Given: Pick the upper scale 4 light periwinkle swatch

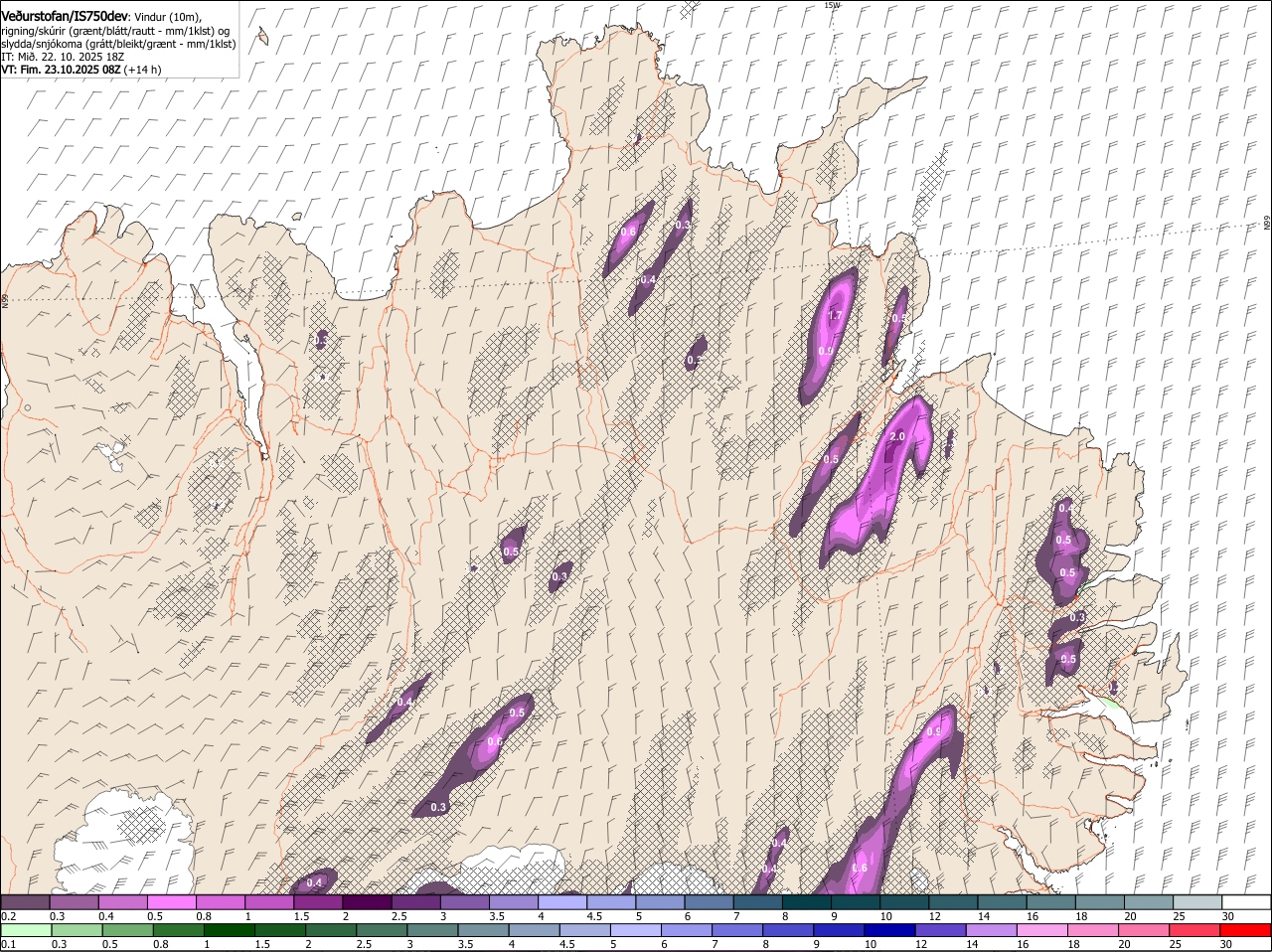Looking at the screenshot, I should [562, 902].
